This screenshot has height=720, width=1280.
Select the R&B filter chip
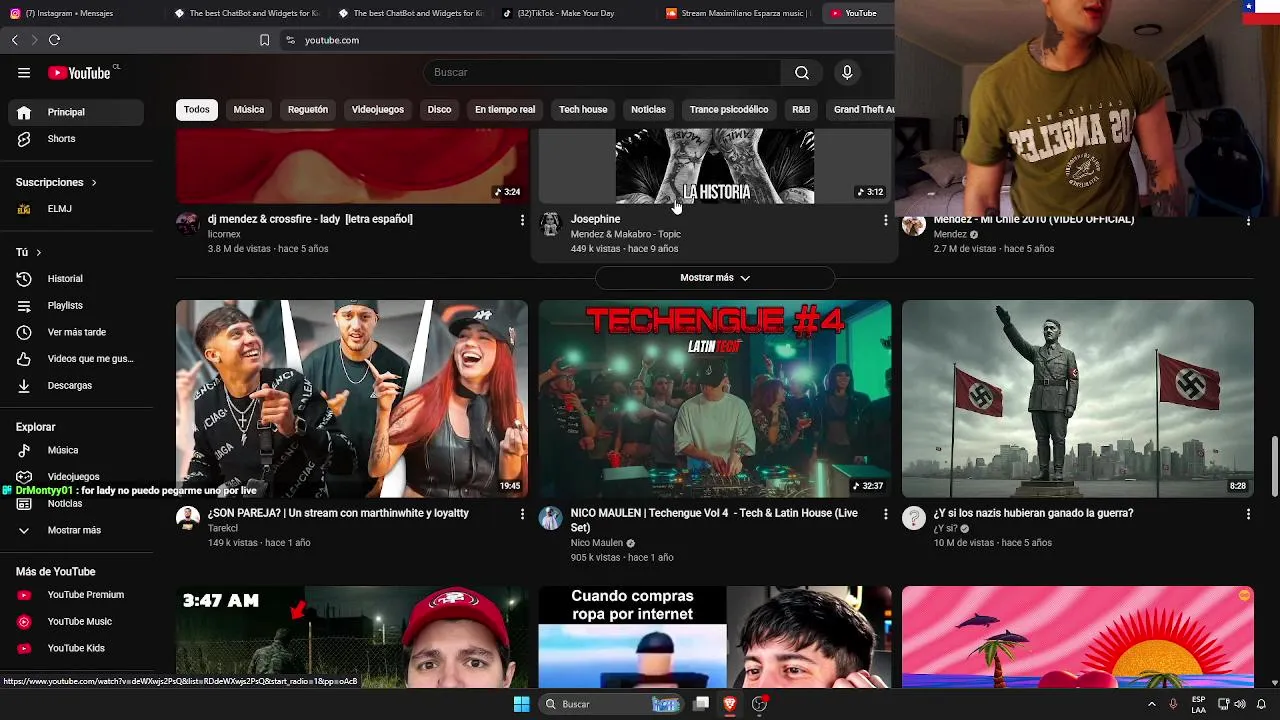click(801, 109)
